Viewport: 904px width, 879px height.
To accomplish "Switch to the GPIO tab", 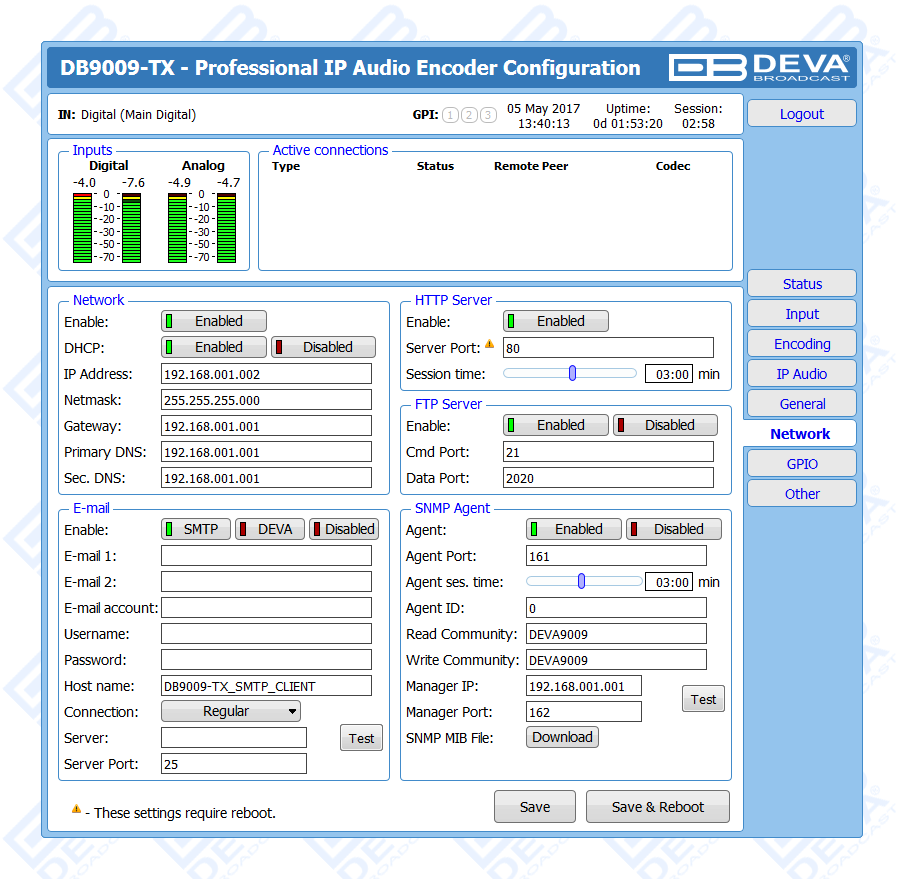I will pyautogui.click(x=802, y=464).
